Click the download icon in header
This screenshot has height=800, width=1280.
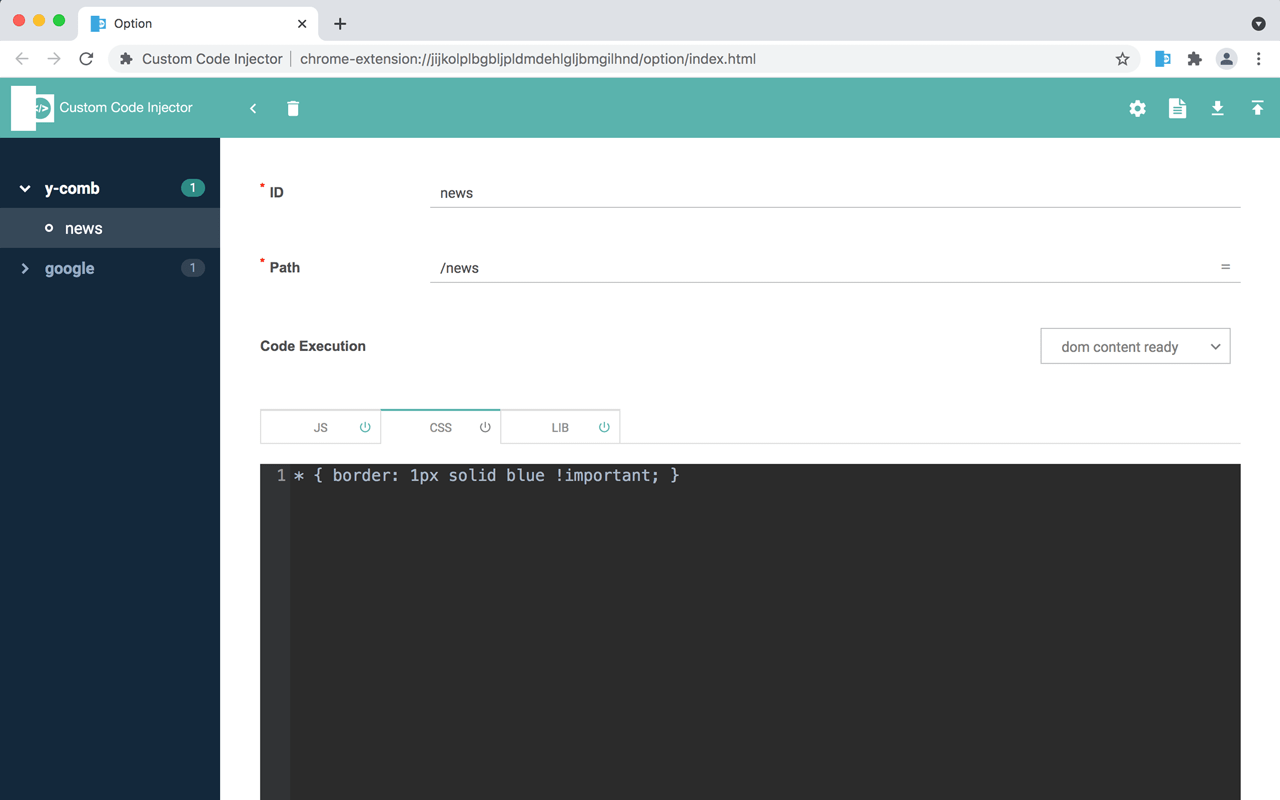1217,108
